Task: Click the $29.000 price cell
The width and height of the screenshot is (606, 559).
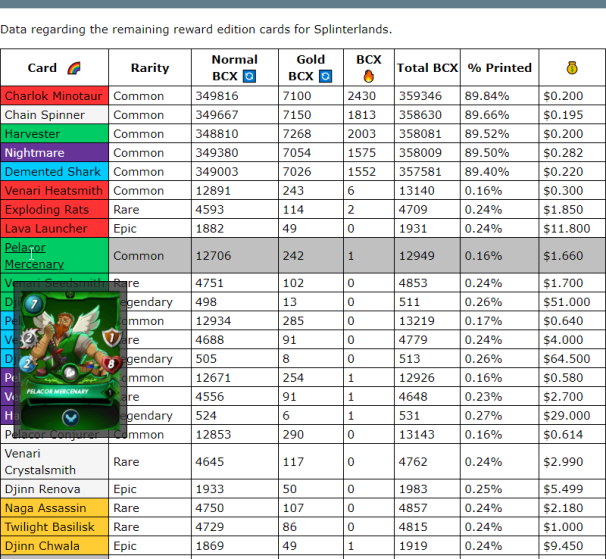Action: point(567,416)
